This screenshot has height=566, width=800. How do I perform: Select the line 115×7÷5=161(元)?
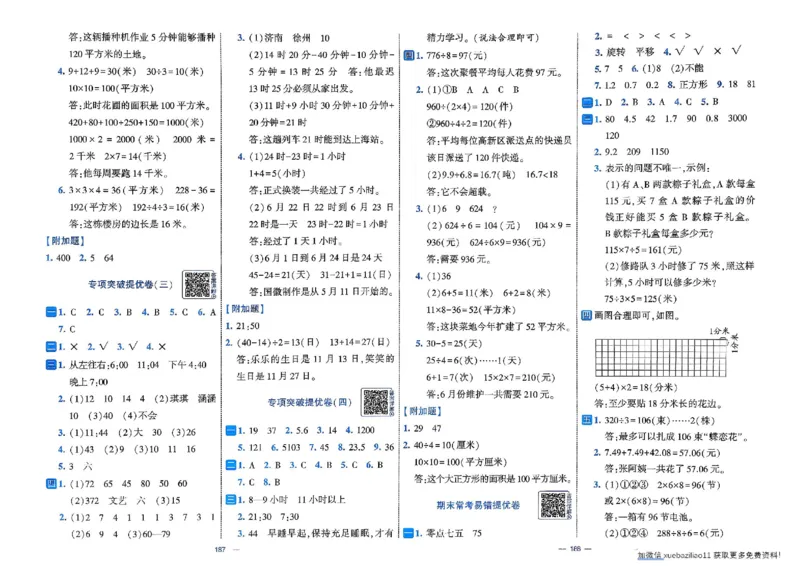coord(643,250)
